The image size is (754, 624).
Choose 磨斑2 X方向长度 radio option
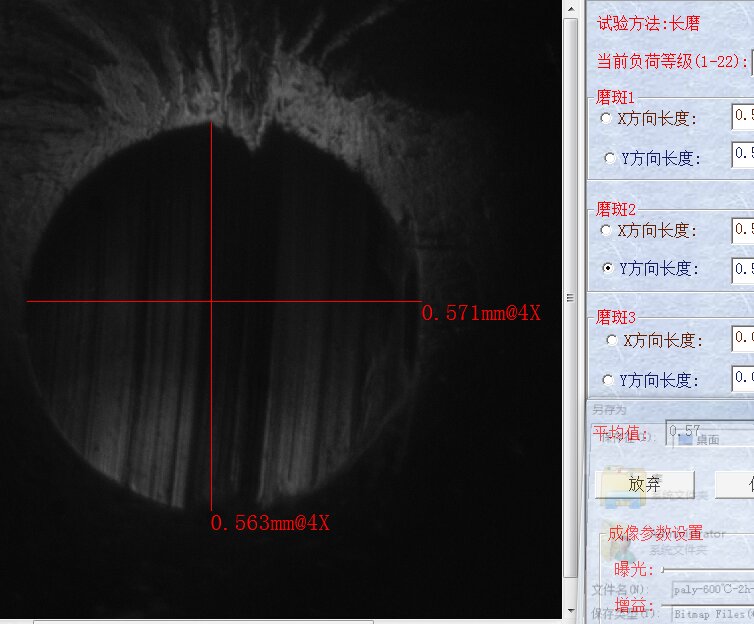pyautogui.click(x=606, y=230)
